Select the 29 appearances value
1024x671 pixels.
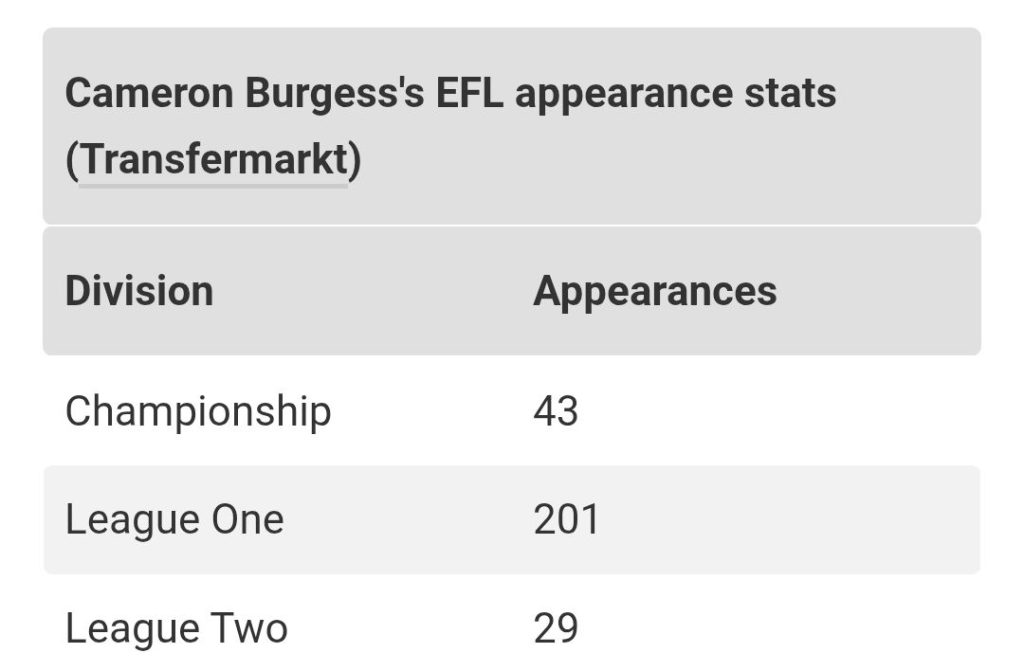(x=556, y=629)
